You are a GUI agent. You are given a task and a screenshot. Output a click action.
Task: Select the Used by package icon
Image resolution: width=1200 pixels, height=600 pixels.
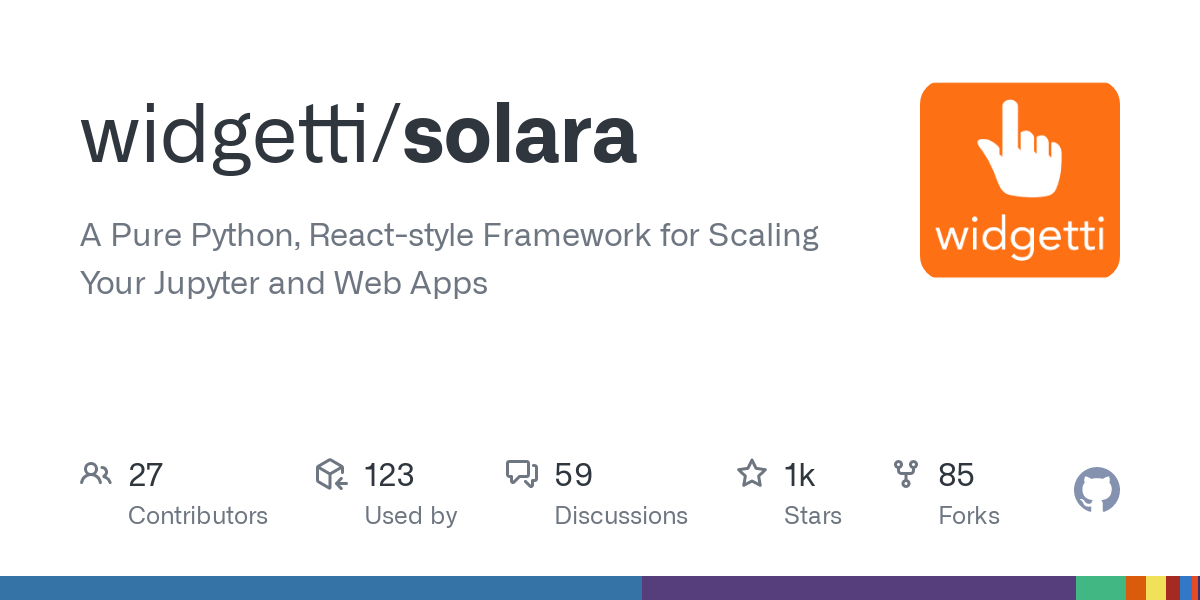[x=330, y=474]
